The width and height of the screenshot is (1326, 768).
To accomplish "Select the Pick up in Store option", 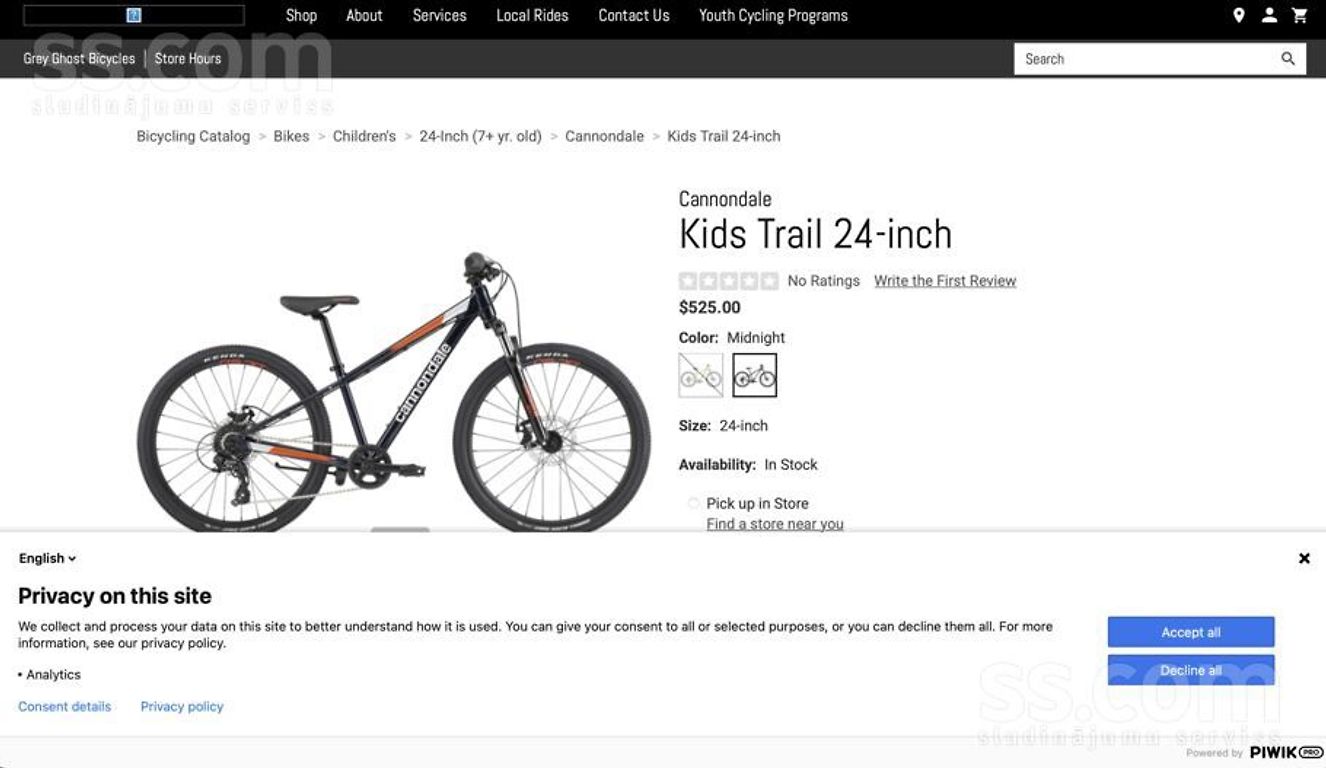I will (x=693, y=503).
